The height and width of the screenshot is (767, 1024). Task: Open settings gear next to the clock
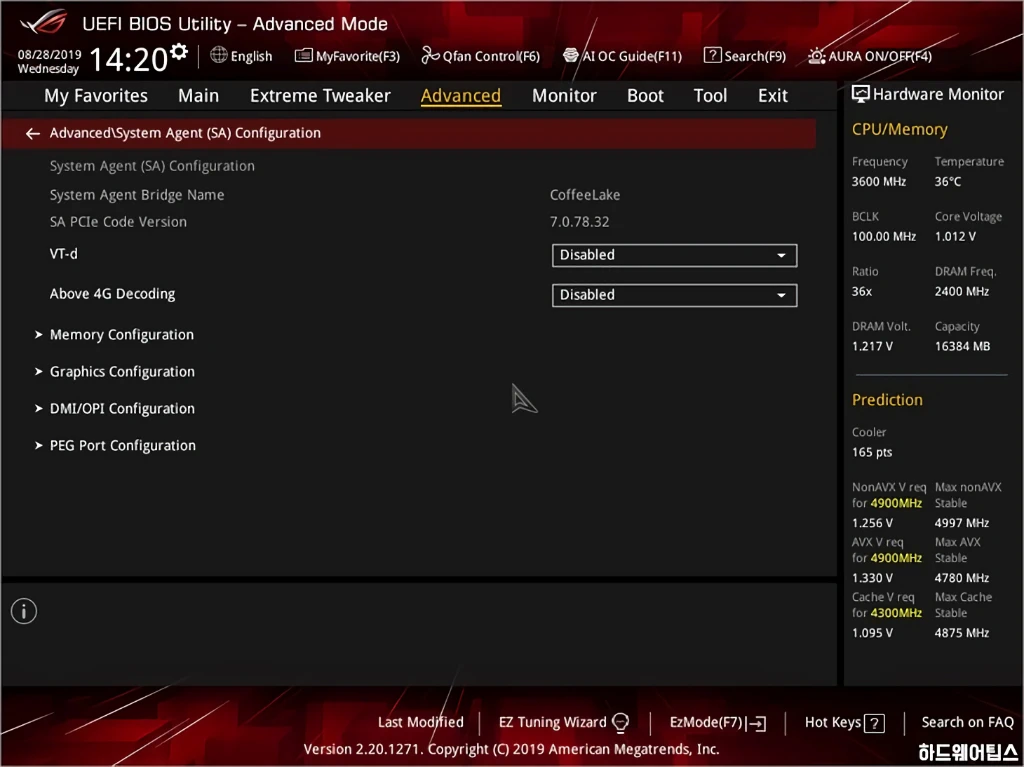tap(179, 51)
